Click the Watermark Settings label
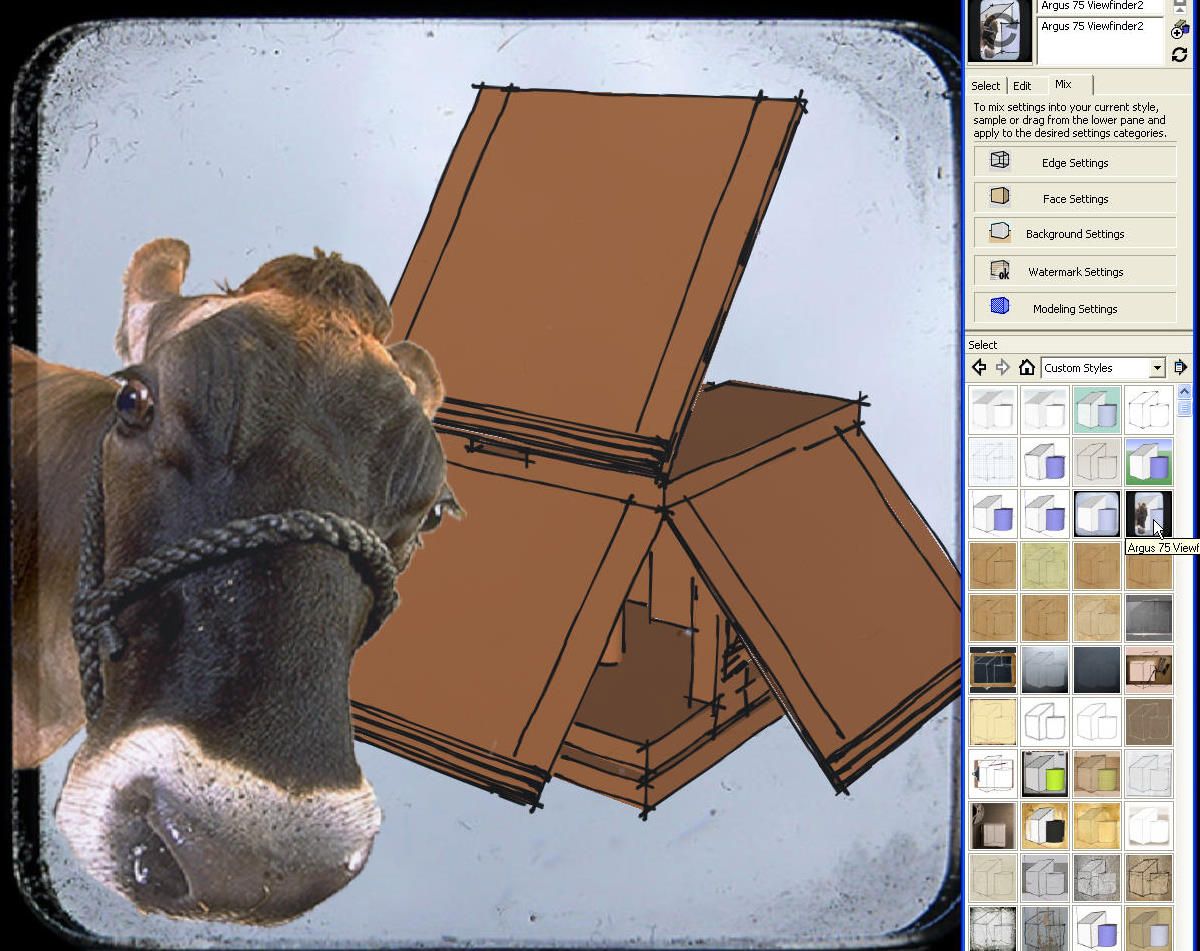The height and width of the screenshot is (951, 1200). [x=1075, y=272]
